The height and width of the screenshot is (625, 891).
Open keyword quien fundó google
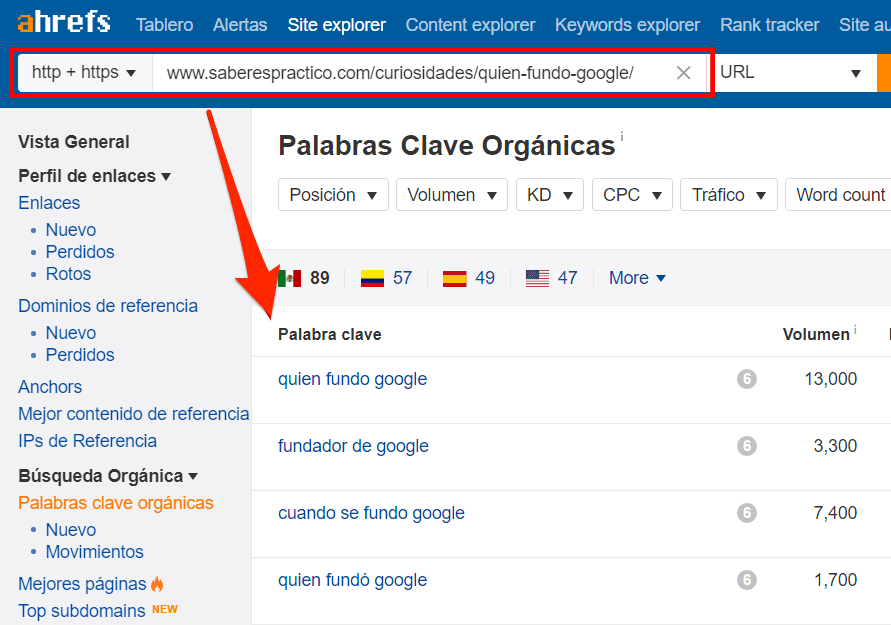[x=352, y=581]
